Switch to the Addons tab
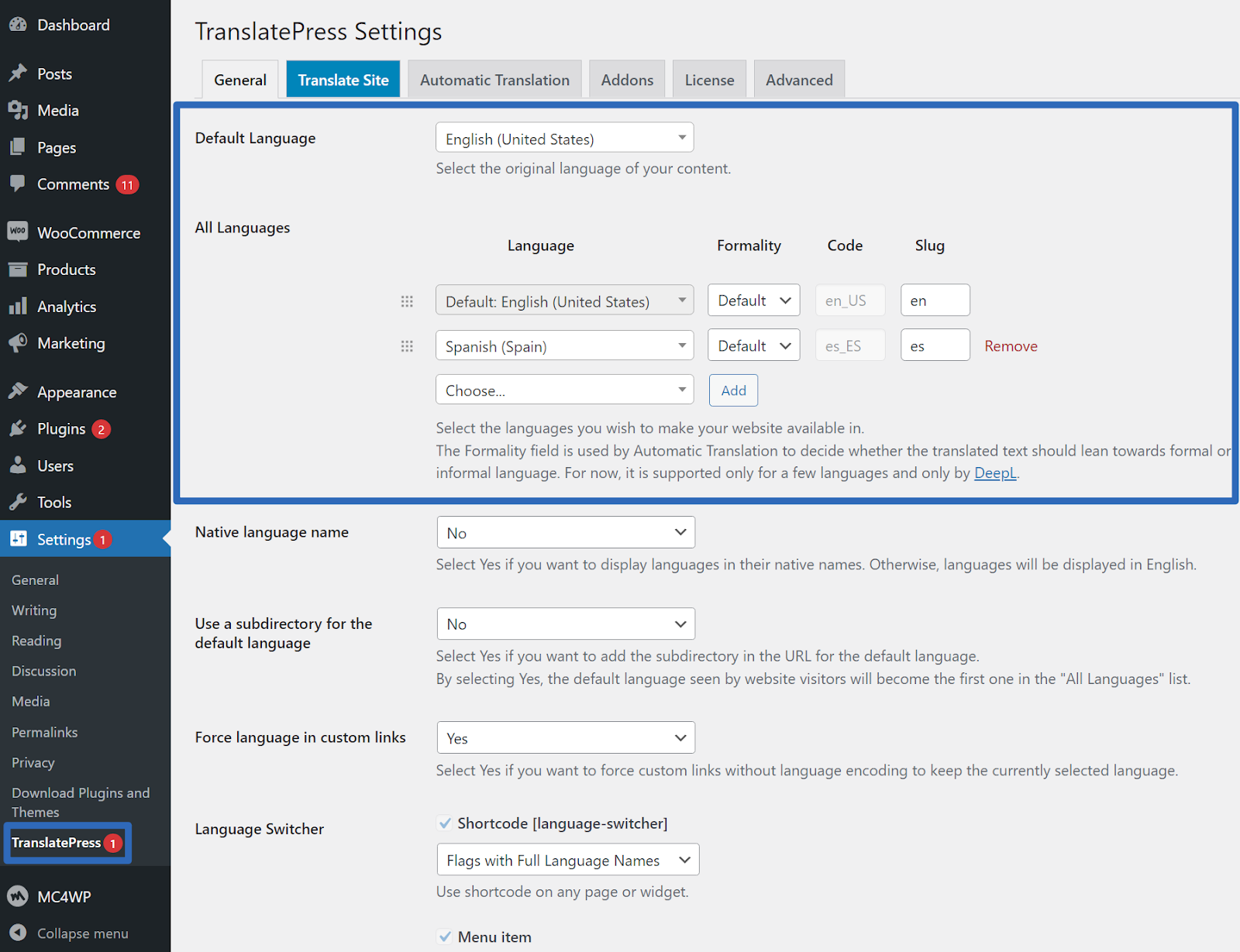Image resolution: width=1240 pixels, height=952 pixels. [627, 80]
